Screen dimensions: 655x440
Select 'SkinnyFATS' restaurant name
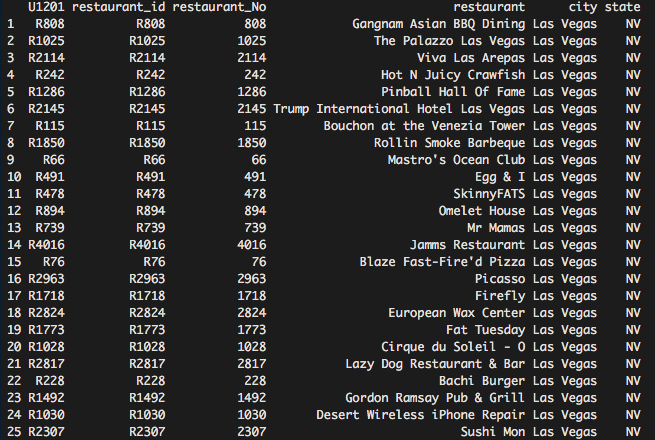pyautogui.click(x=489, y=194)
